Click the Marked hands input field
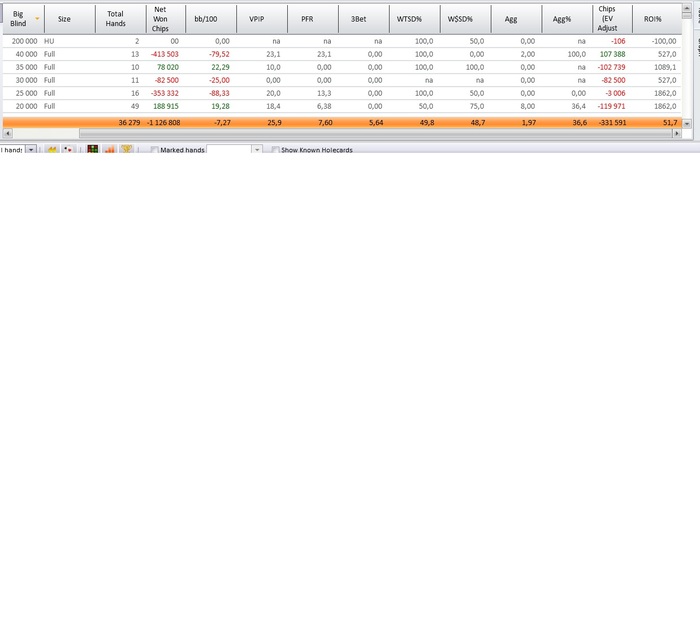The image size is (700, 642). (229, 150)
